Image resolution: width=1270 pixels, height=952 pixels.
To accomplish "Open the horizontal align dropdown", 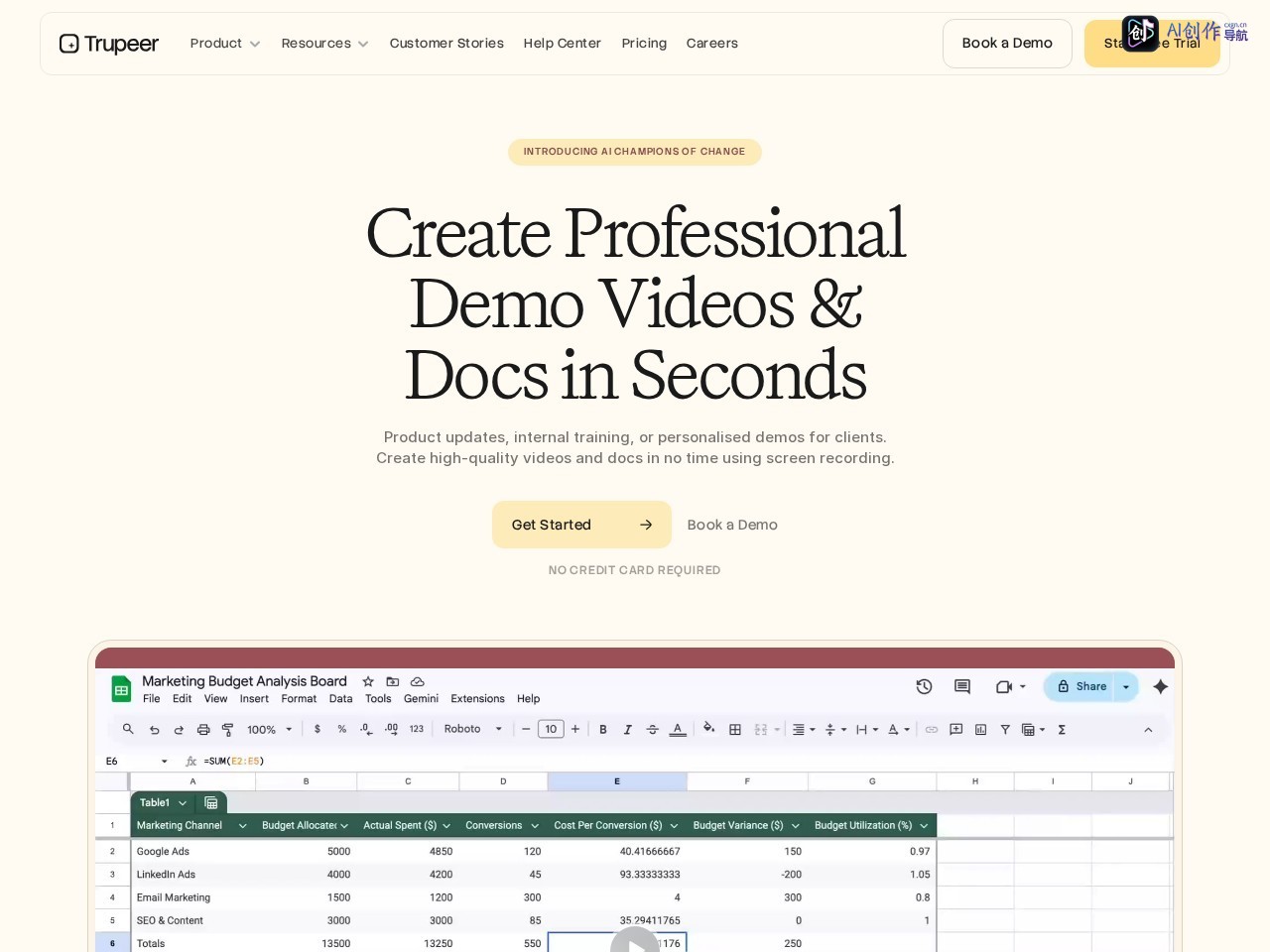I will point(803,730).
